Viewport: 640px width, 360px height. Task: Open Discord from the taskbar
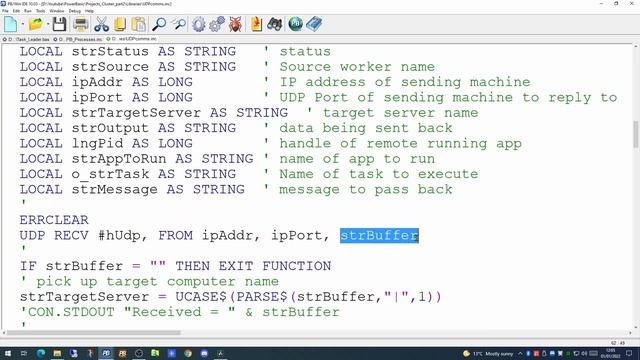(x=204, y=353)
